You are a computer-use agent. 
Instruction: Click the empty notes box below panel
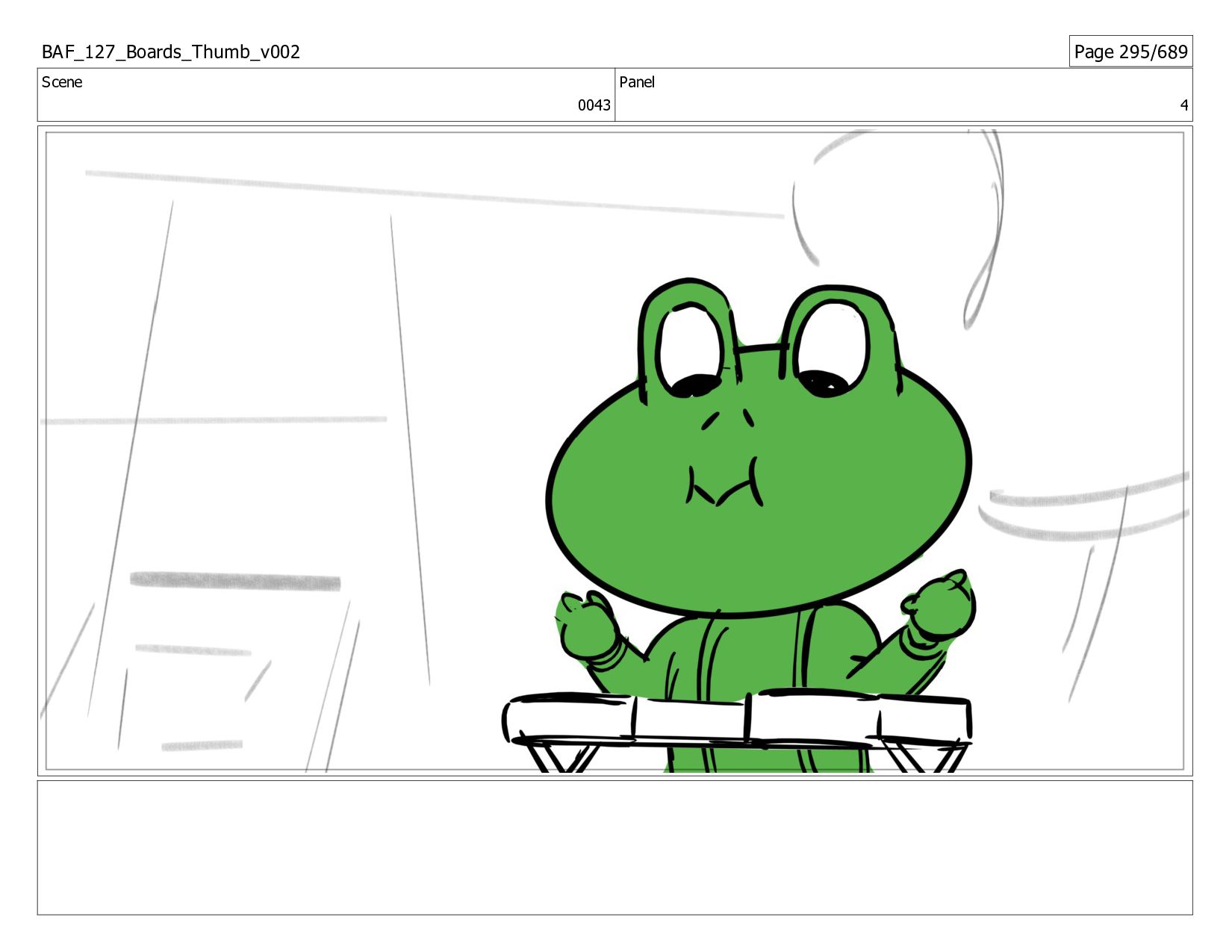coord(615,847)
